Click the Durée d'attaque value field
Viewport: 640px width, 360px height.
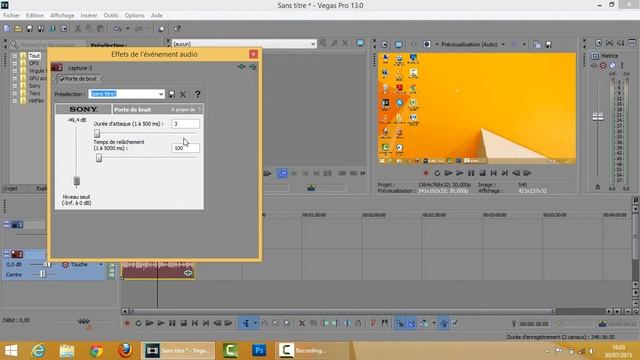[185, 124]
